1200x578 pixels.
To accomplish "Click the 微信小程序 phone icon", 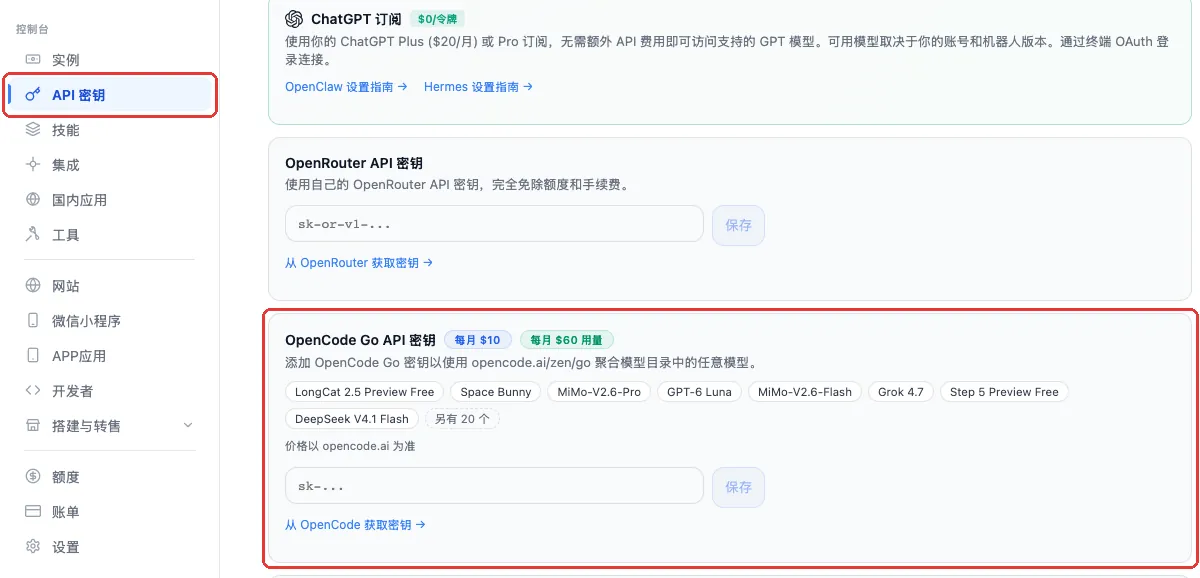I will [33, 321].
